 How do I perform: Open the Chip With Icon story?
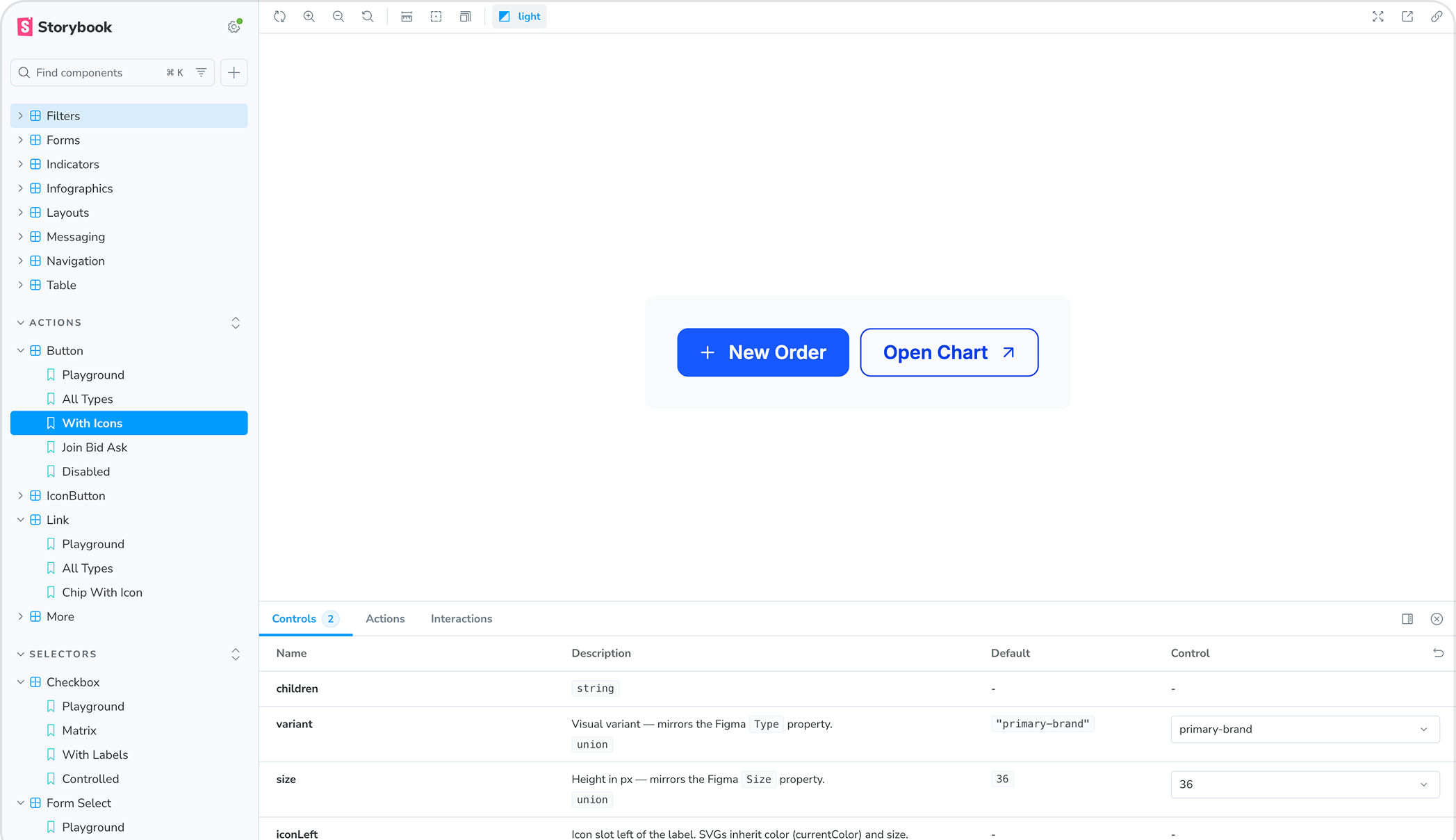[129, 593]
